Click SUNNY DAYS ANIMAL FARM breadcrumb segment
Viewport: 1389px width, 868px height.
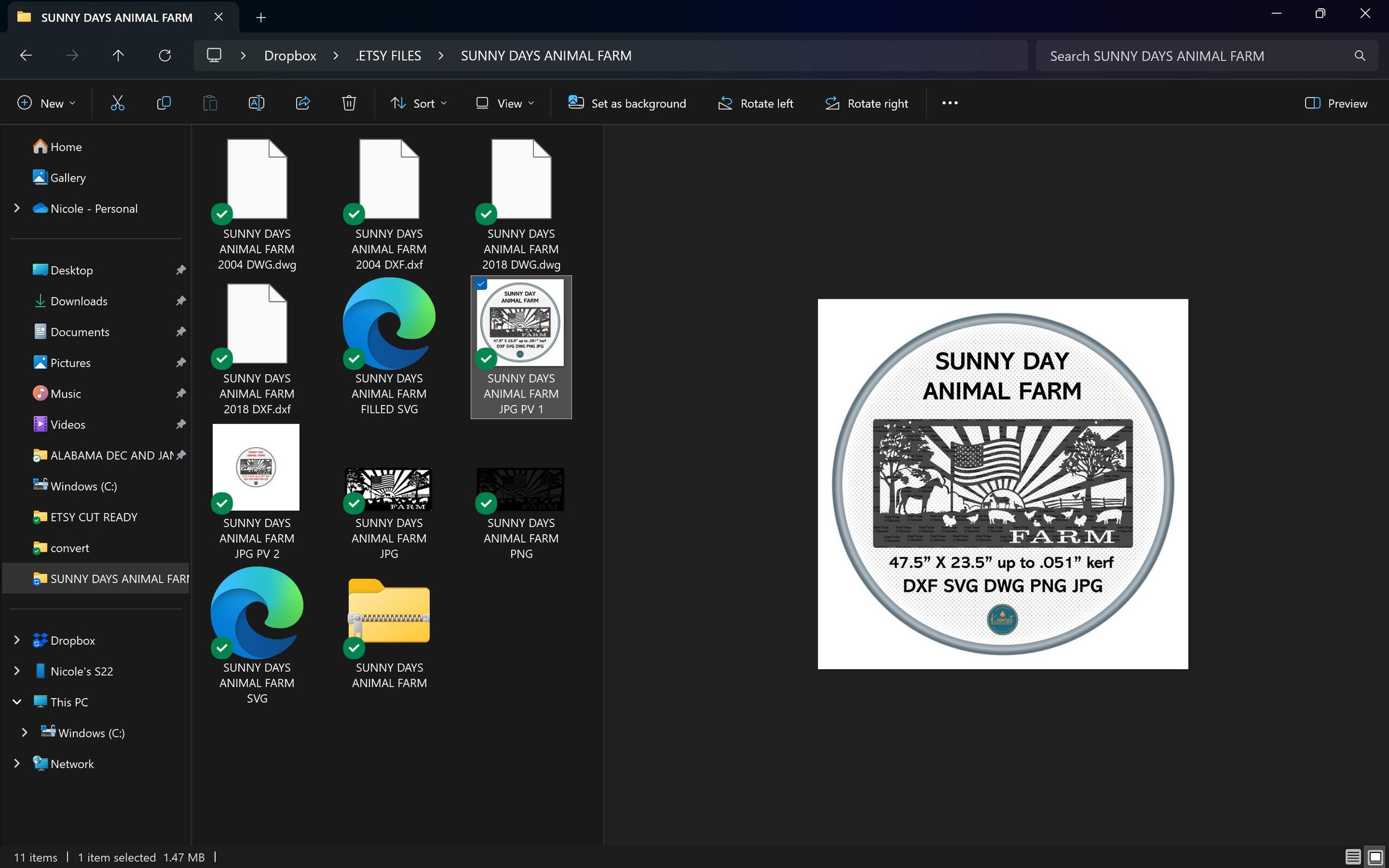click(546, 56)
